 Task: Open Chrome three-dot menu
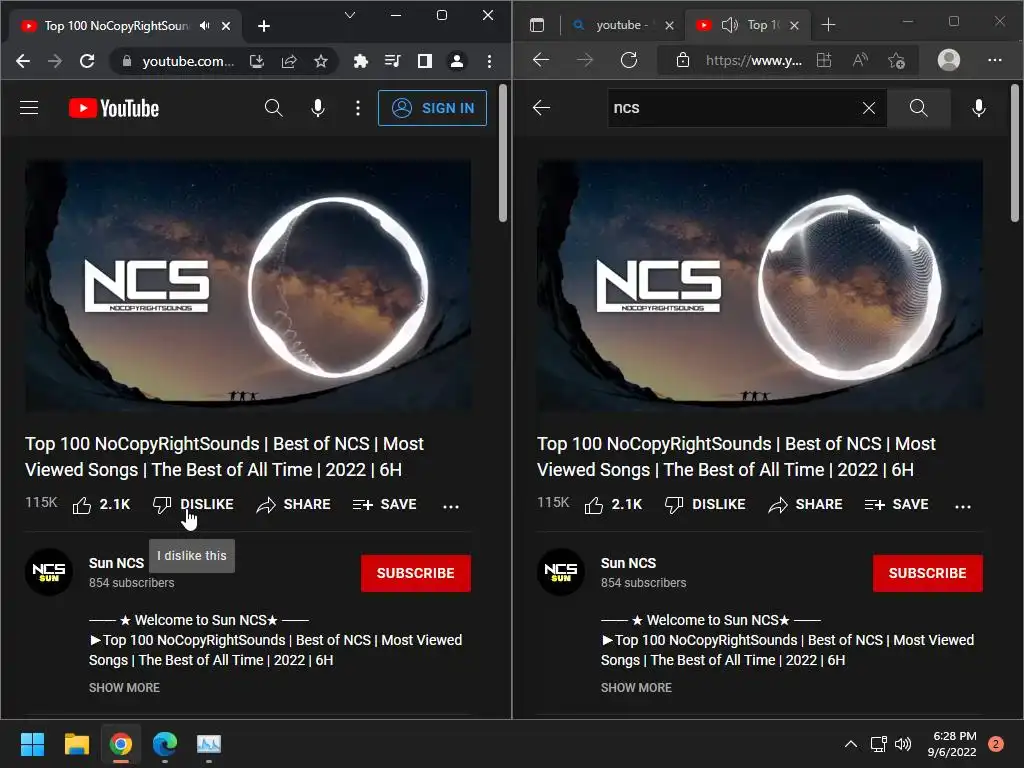pos(489,61)
